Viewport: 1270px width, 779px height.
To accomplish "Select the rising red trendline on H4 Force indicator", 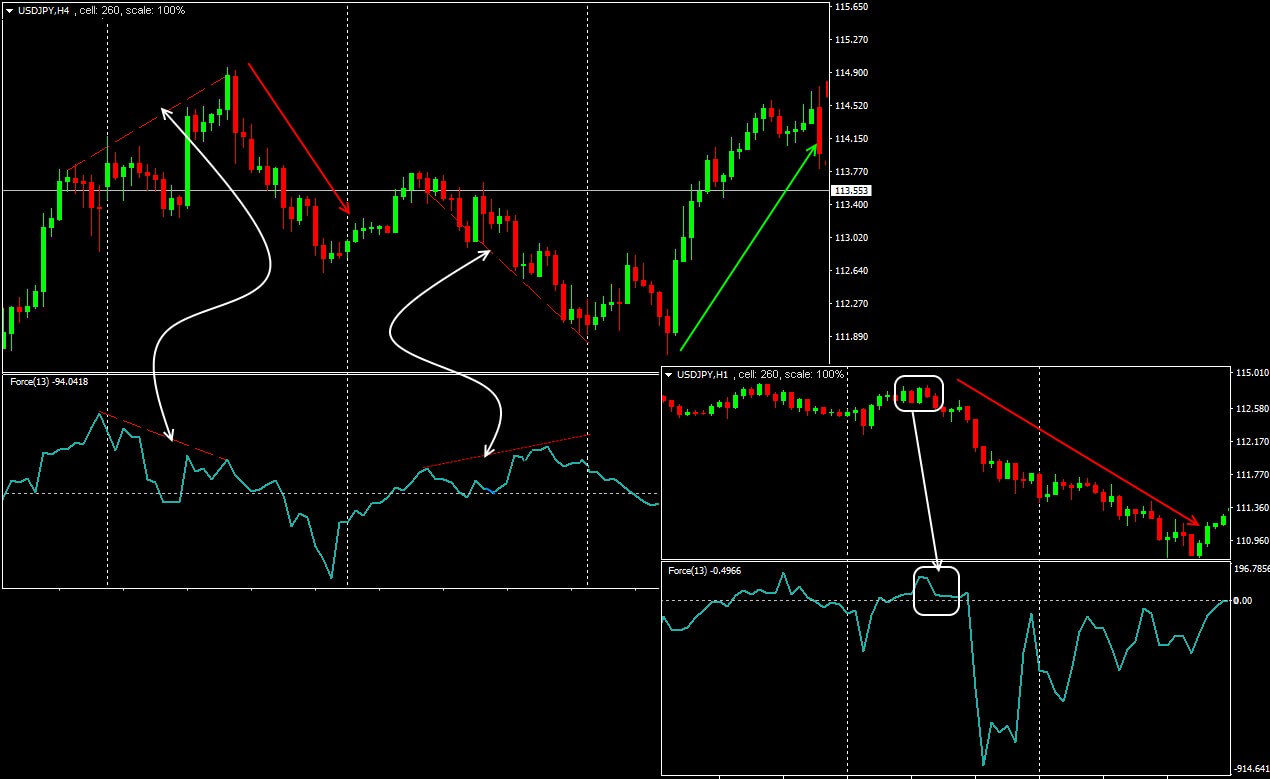I will (507, 451).
